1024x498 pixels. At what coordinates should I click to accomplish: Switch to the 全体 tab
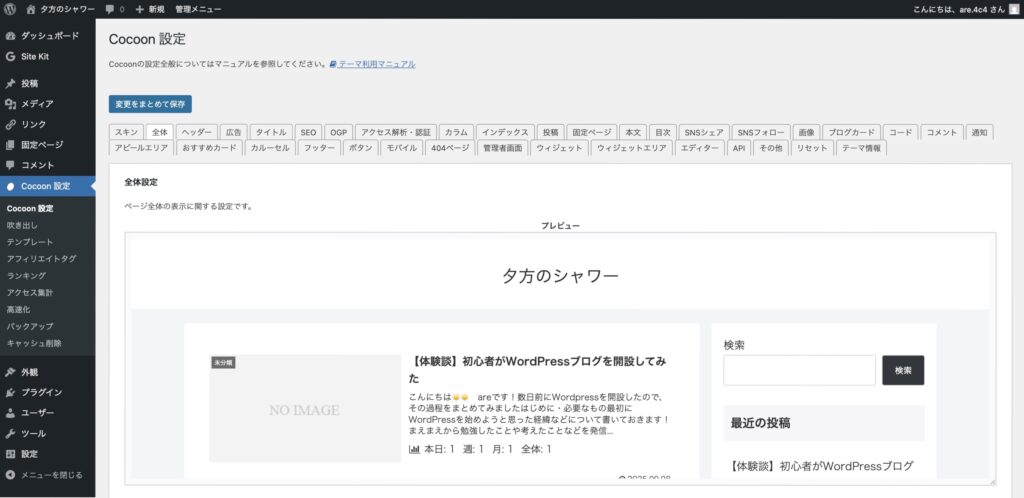160,132
